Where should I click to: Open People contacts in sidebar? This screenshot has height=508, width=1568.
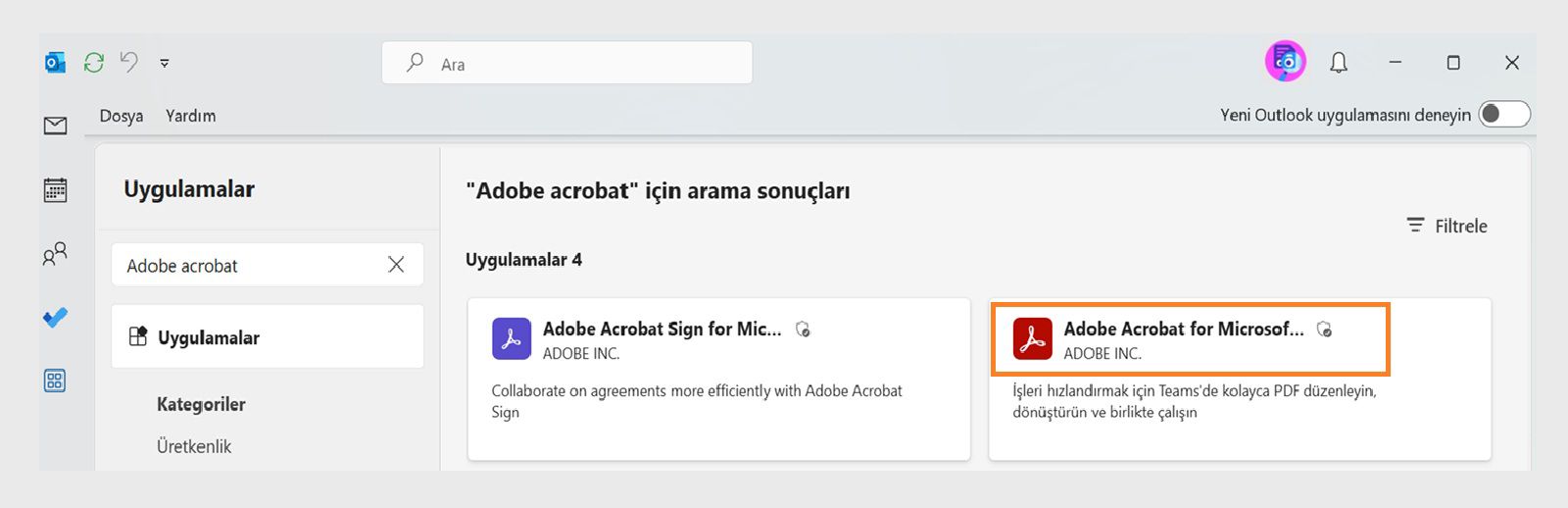(56, 254)
